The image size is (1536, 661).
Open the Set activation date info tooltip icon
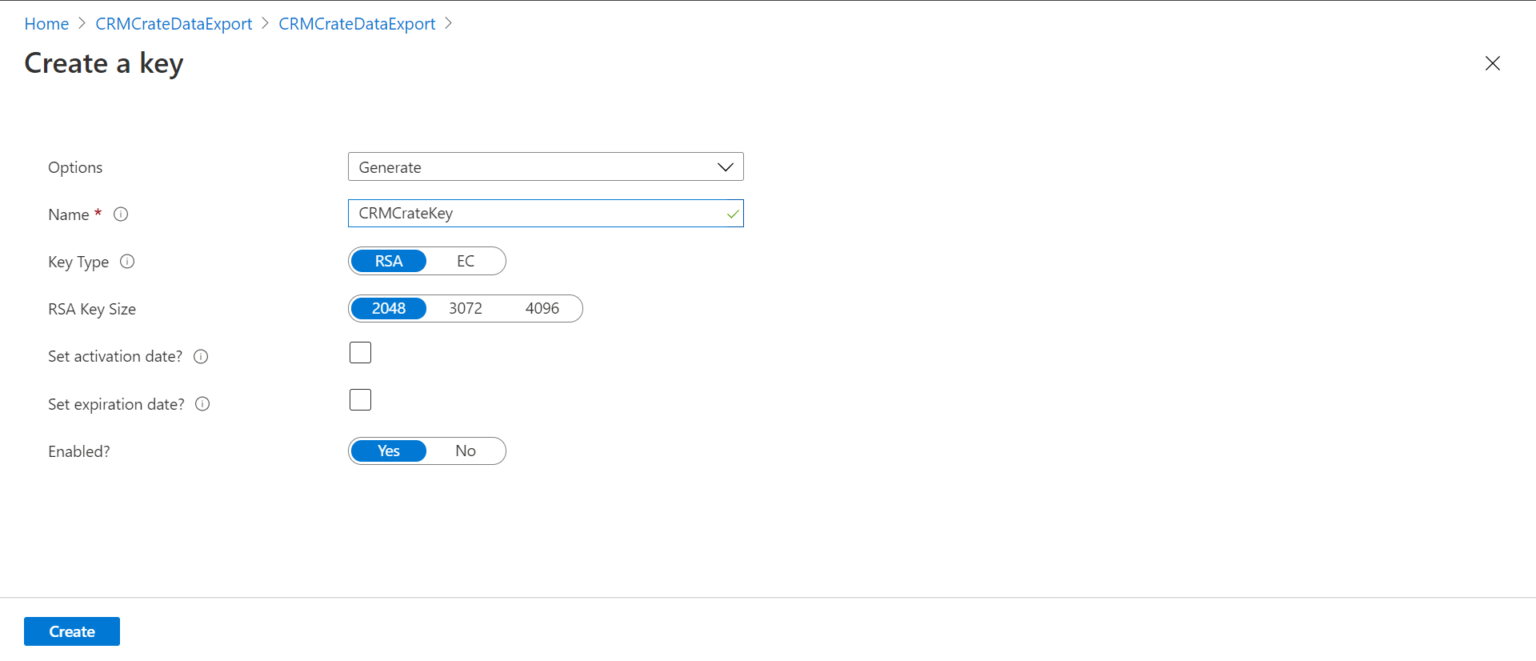pos(200,355)
